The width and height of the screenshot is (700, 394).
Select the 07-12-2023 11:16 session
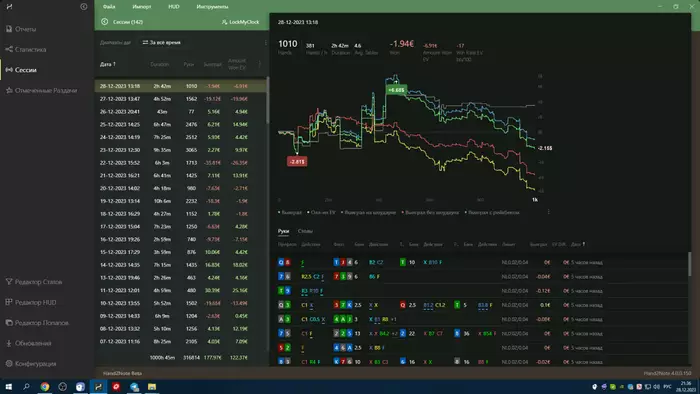pos(180,342)
